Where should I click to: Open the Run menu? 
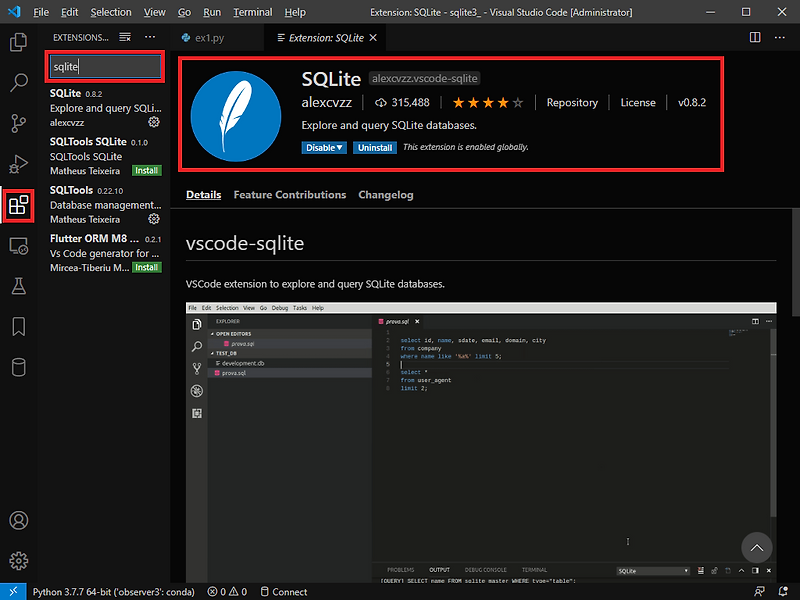point(212,12)
